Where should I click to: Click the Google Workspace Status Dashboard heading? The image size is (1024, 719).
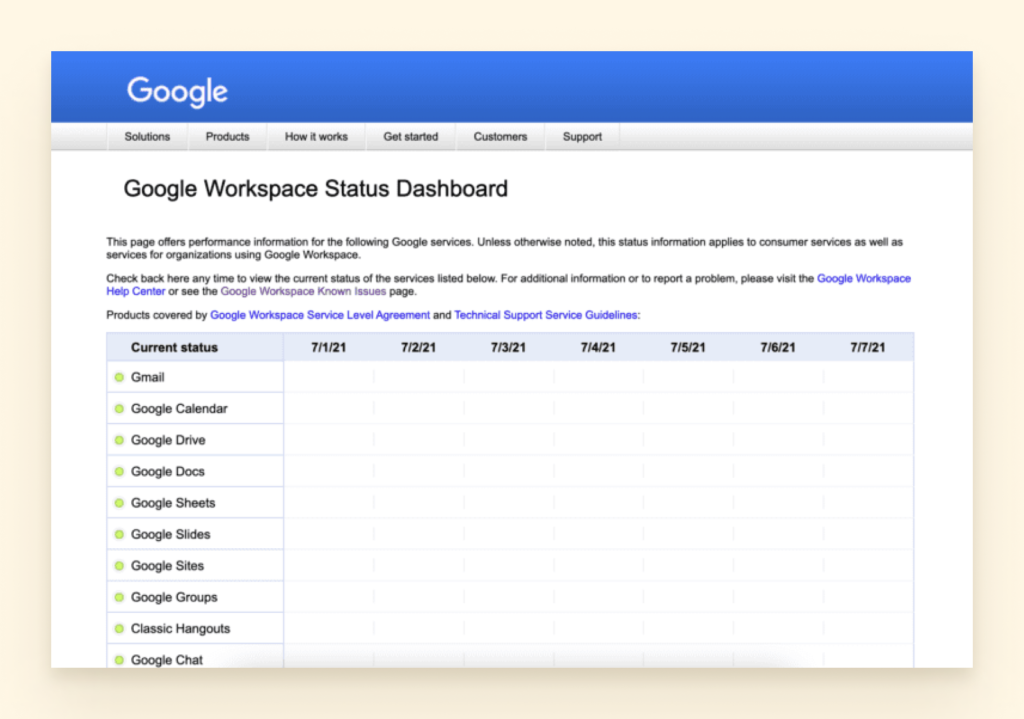tap(315, 189)
